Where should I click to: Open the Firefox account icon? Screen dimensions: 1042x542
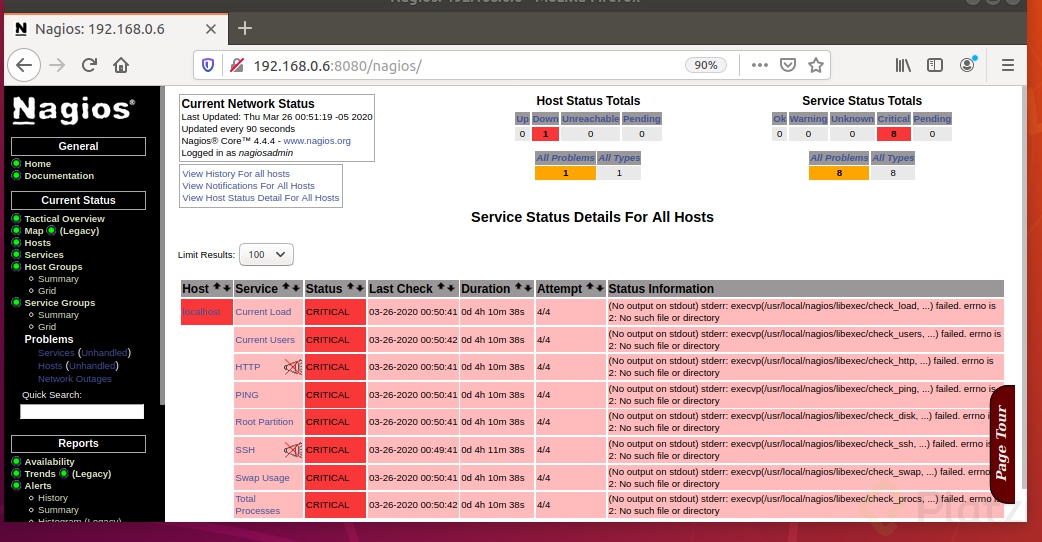pyautogui.click(x=968, y=64)
